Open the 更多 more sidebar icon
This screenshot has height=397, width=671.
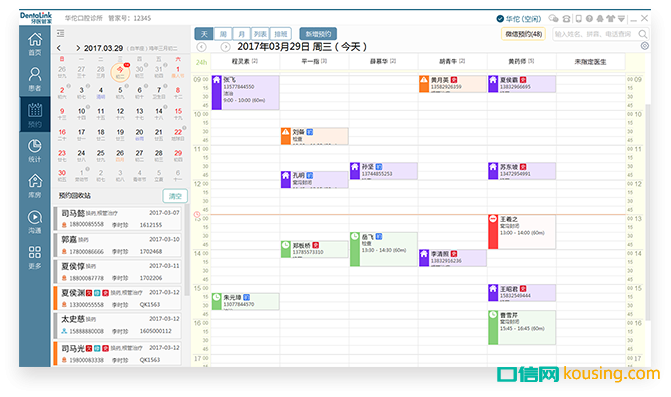pos(35,257)
